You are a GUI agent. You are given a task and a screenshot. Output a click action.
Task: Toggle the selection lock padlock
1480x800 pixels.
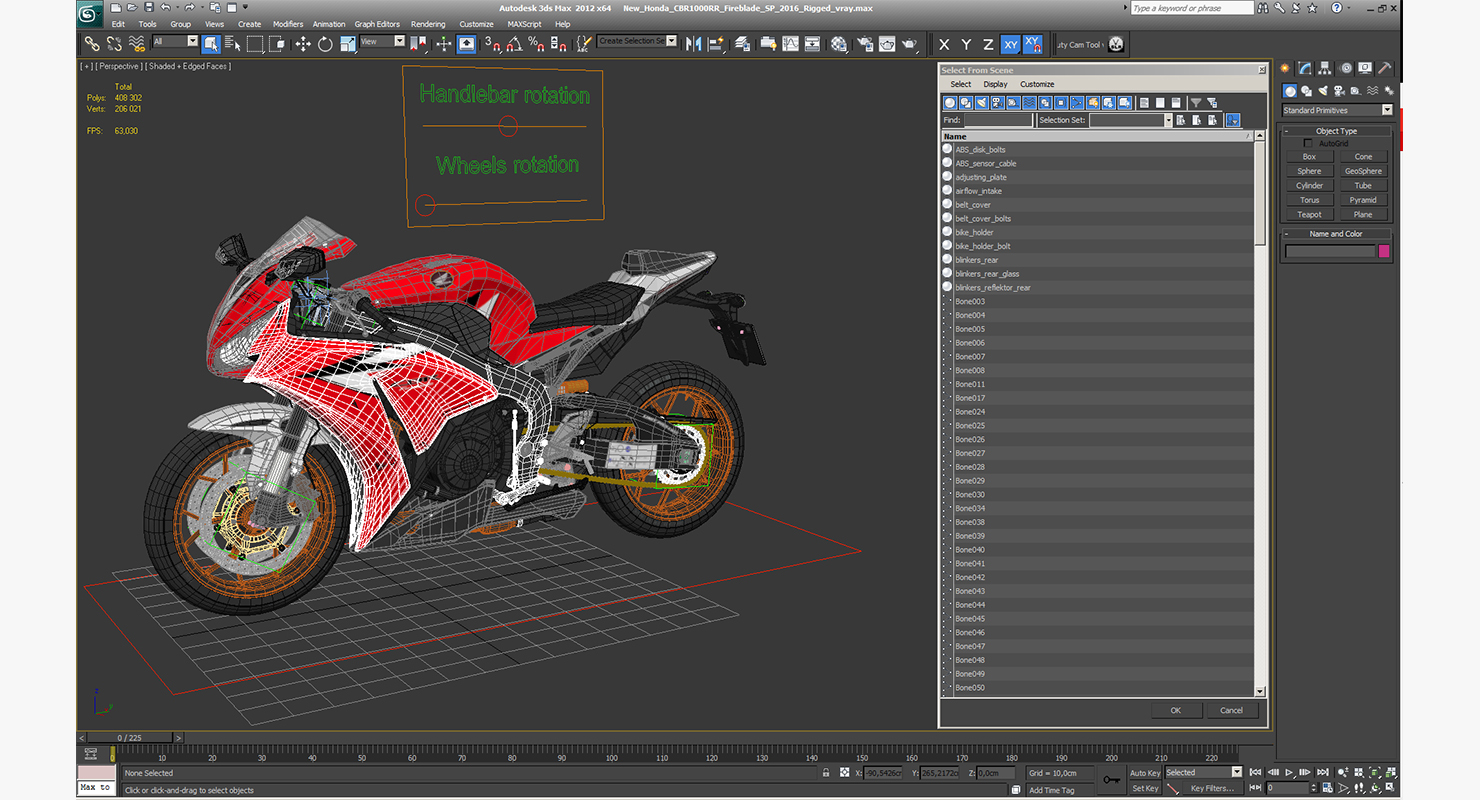pos(825,773)
